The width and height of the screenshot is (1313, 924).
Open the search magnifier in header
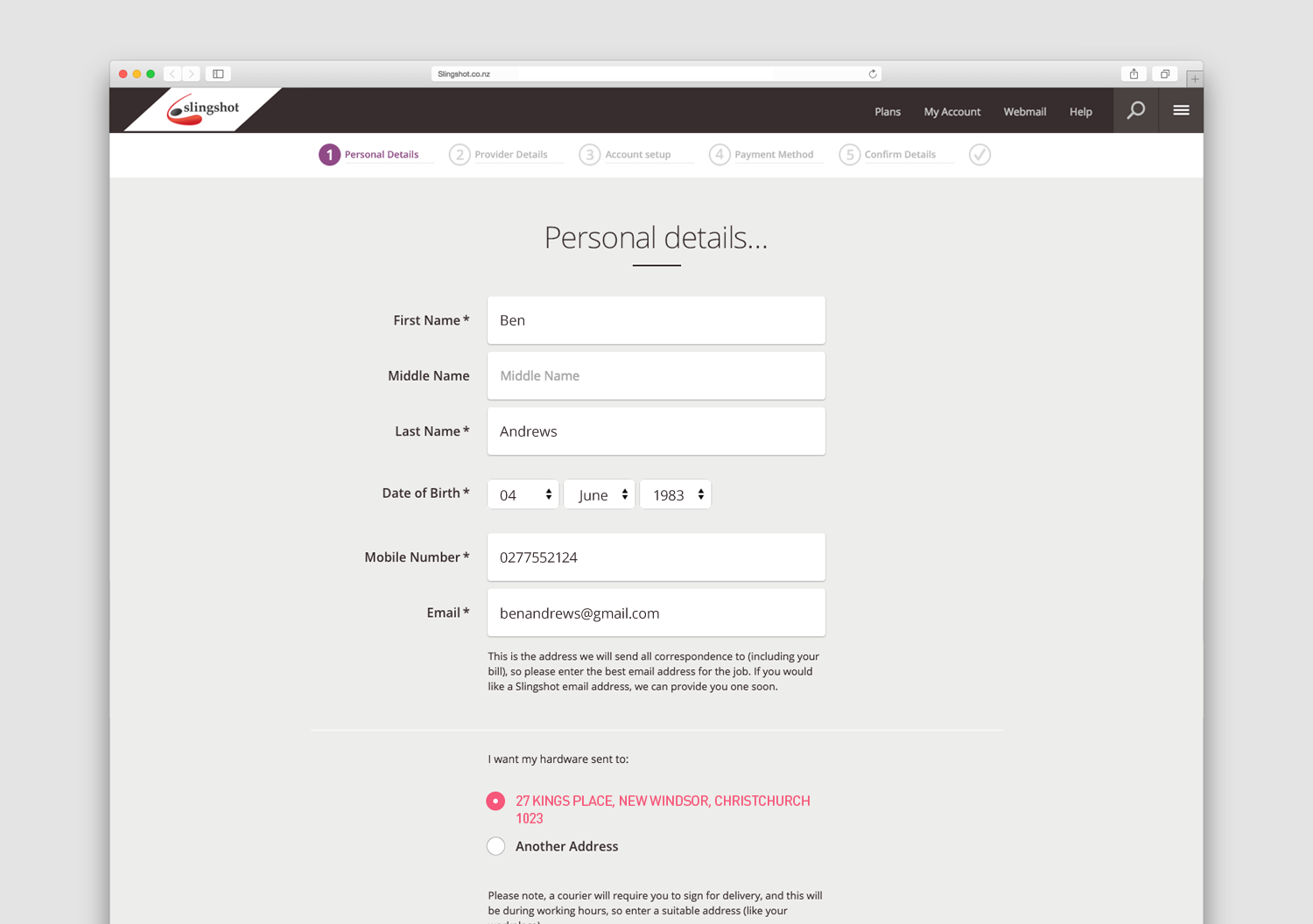(1135, 110)
